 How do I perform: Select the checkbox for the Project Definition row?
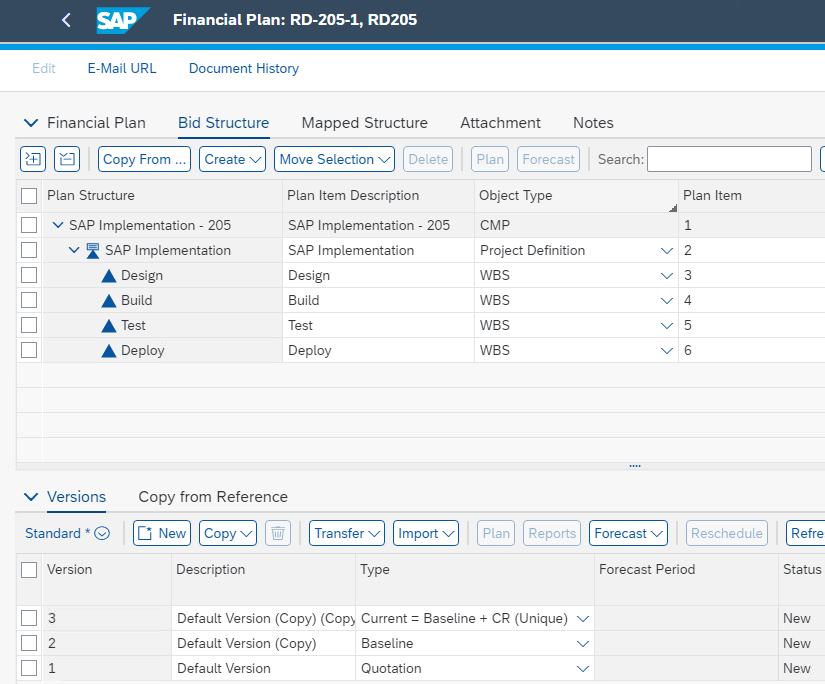[29, 250]
